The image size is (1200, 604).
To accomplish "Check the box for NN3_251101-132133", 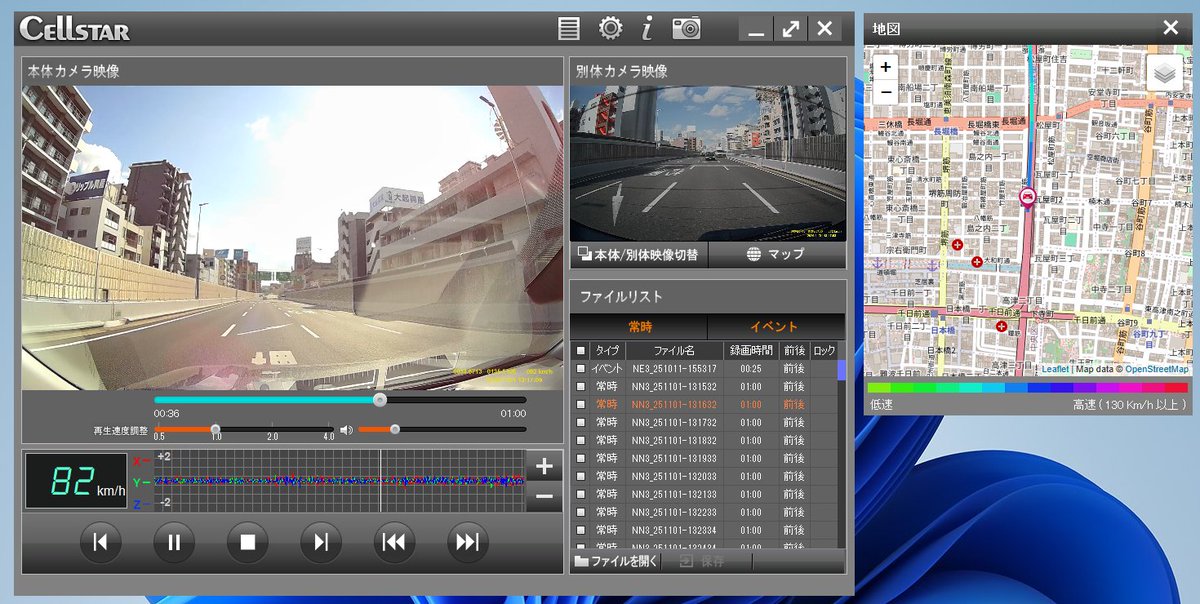I will [581, 495].
